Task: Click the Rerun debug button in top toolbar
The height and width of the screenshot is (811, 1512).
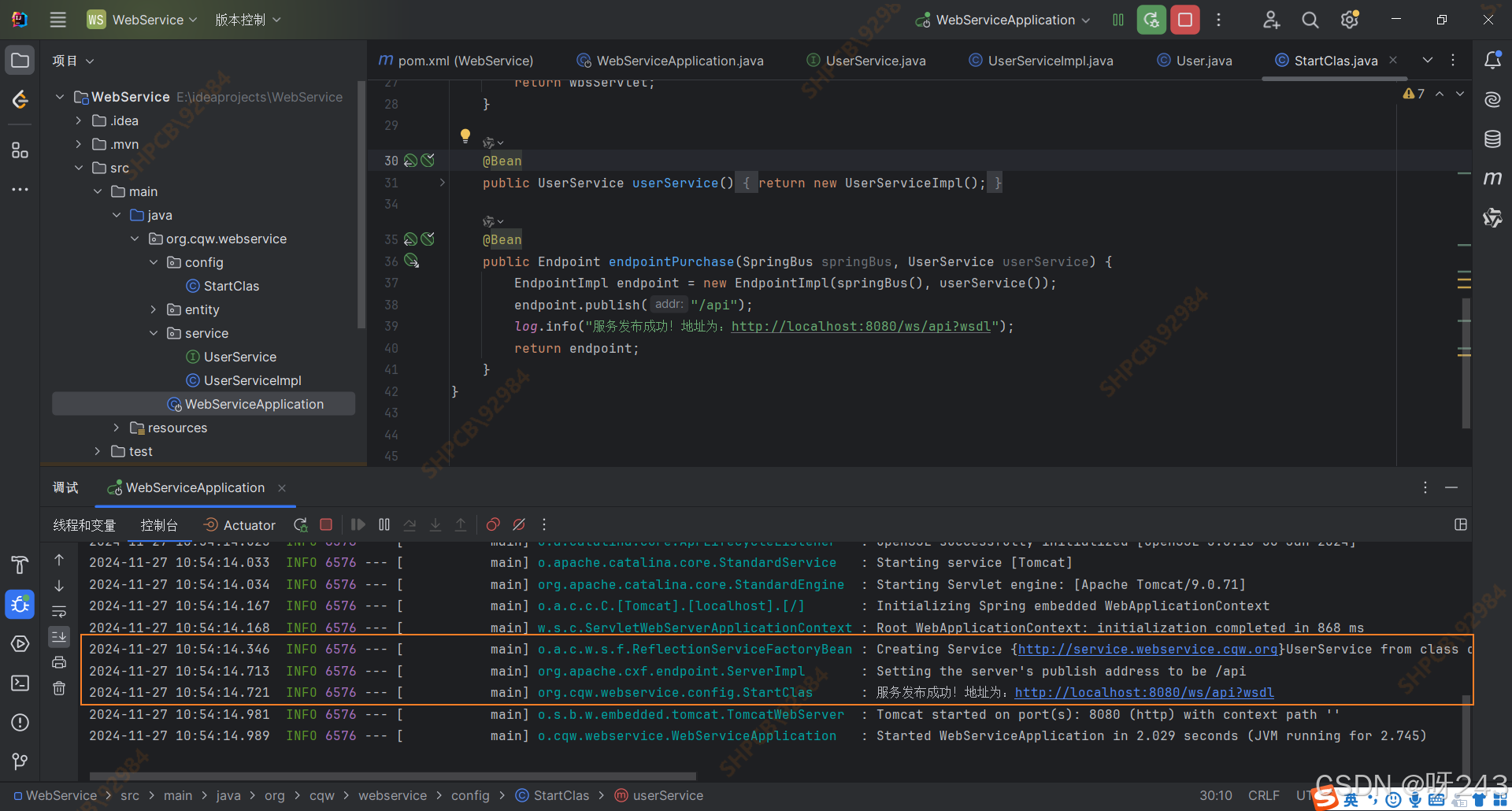Action: click(x=1151, y=20)
